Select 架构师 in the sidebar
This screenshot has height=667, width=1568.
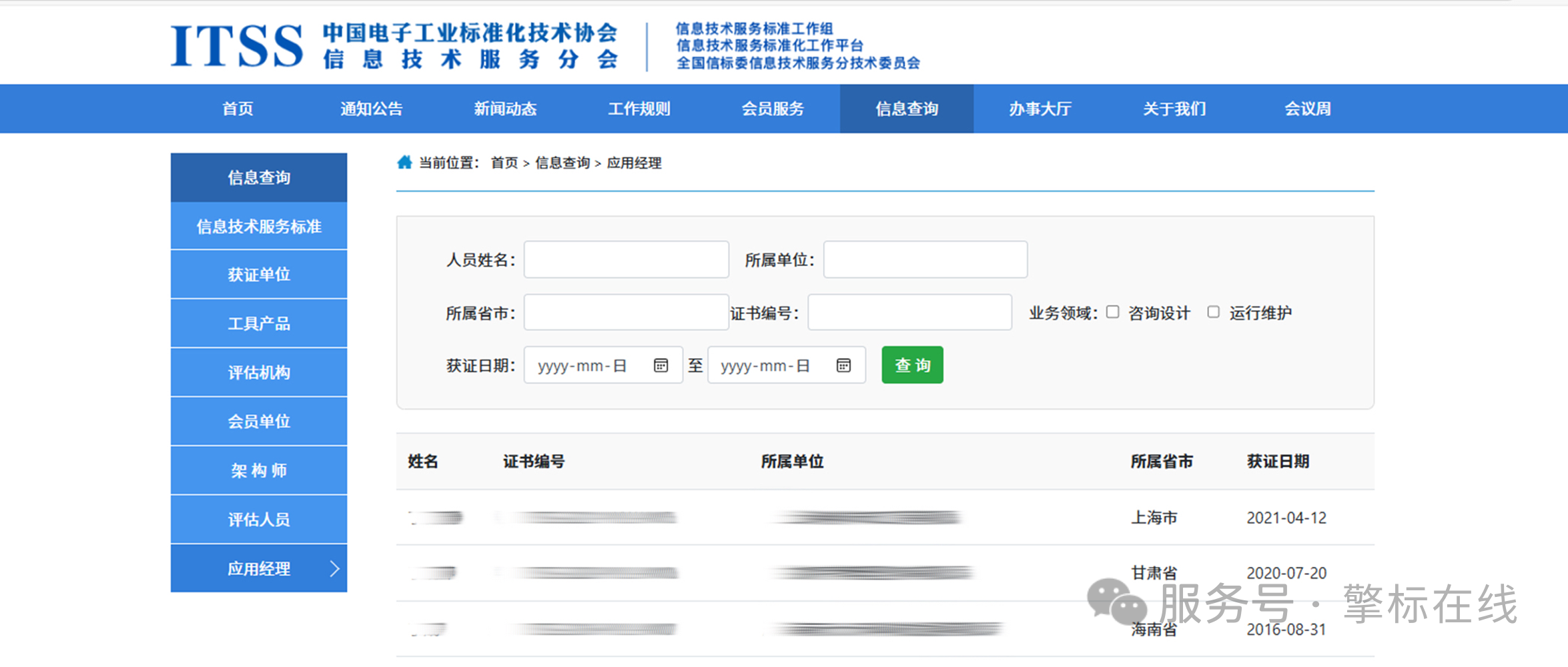click(258, 470)
